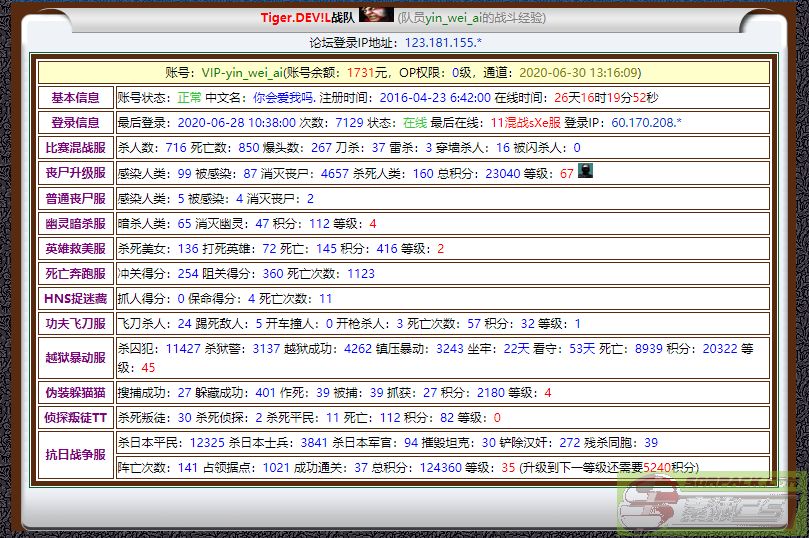Open the 比赛混战服 stats label
809x538 pixels.
point(75,148)
